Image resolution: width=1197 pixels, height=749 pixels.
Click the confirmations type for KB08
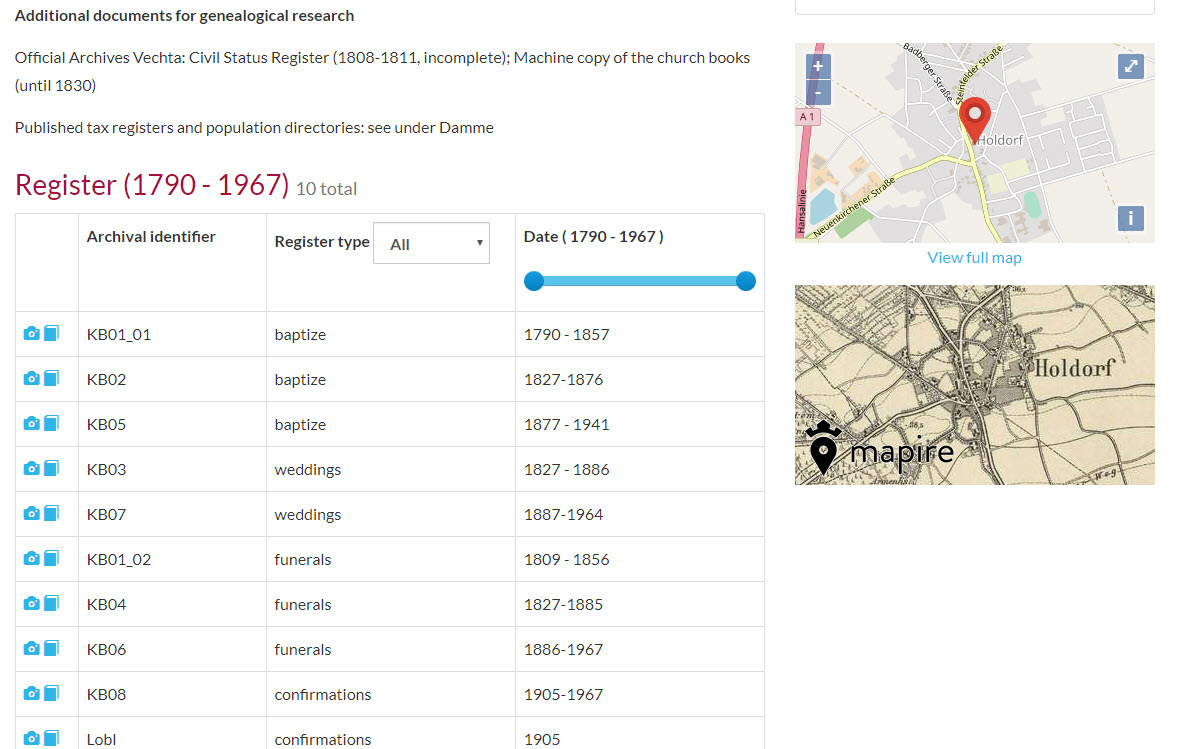coord(323,695)
